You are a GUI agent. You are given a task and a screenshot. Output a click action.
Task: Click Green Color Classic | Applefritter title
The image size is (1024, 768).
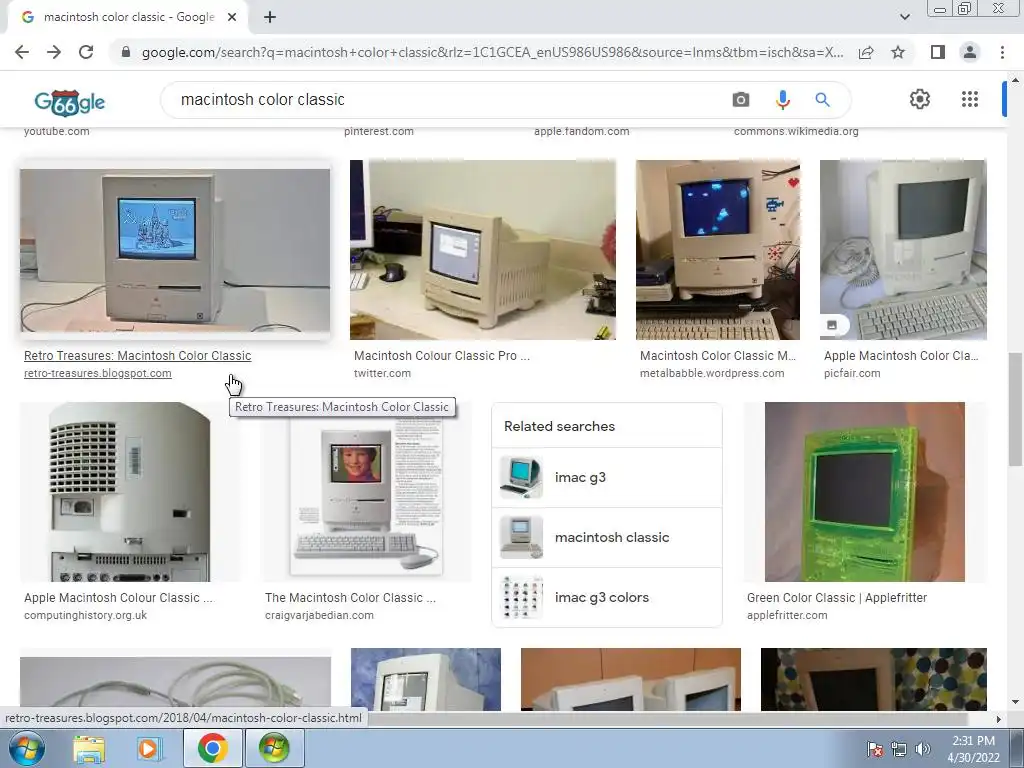[x=837, y=598]
